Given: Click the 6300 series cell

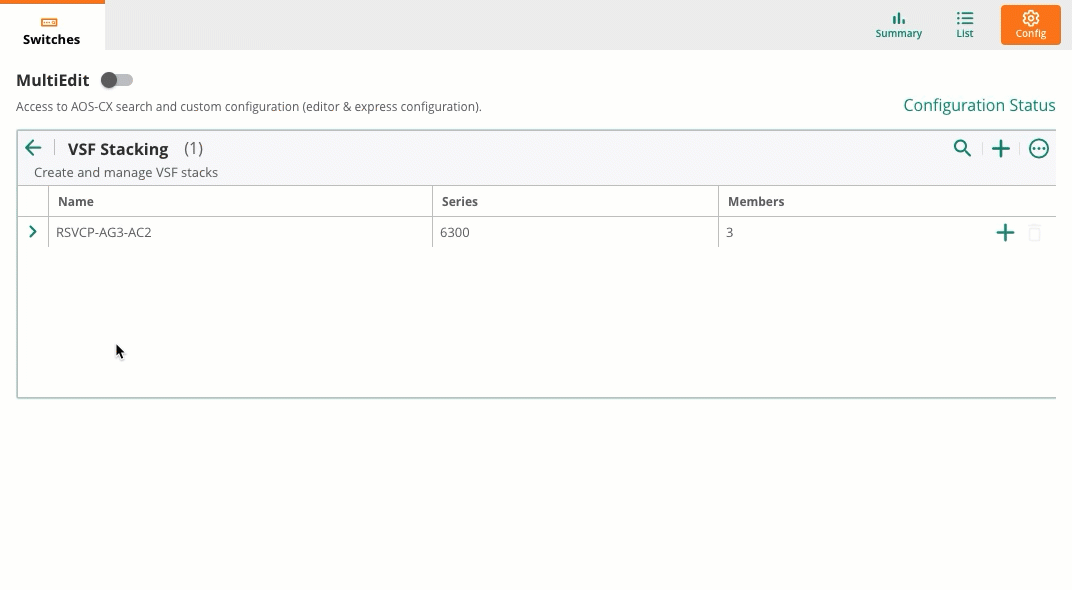Looking at the screenshot, I should [575, 232].
